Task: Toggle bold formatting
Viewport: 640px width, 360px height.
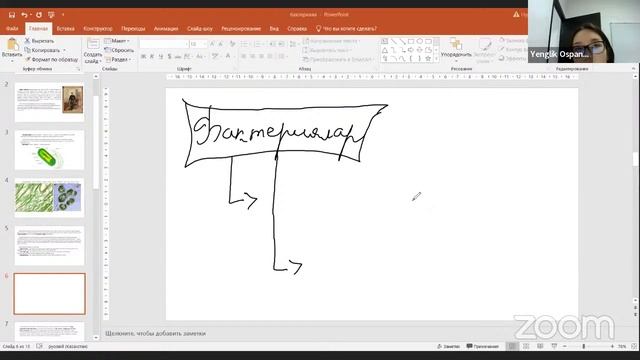Action: 143,56
